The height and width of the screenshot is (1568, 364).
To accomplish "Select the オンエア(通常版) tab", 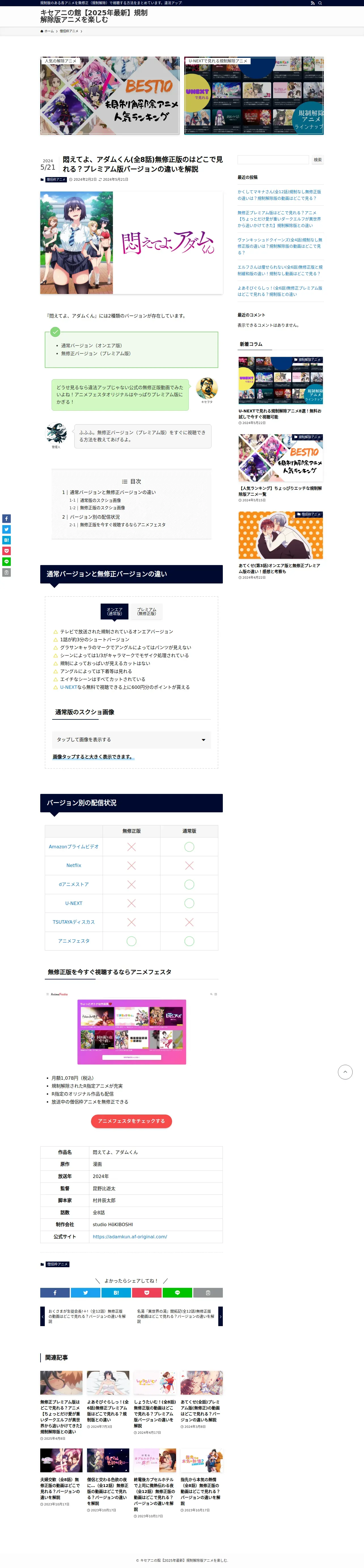I will point(115,611).
